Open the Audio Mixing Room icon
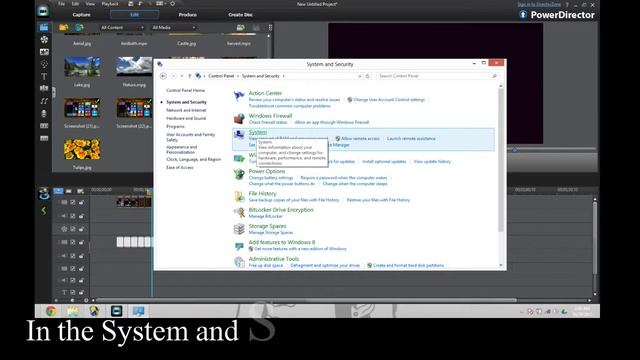 point(44,101)
